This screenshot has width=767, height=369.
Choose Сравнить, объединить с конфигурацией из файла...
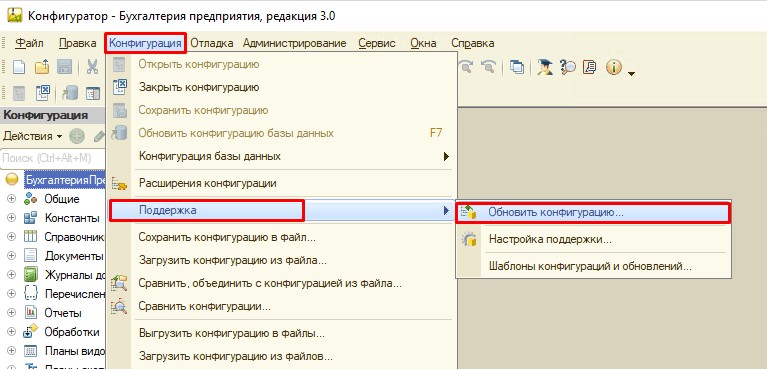point(281,283)
